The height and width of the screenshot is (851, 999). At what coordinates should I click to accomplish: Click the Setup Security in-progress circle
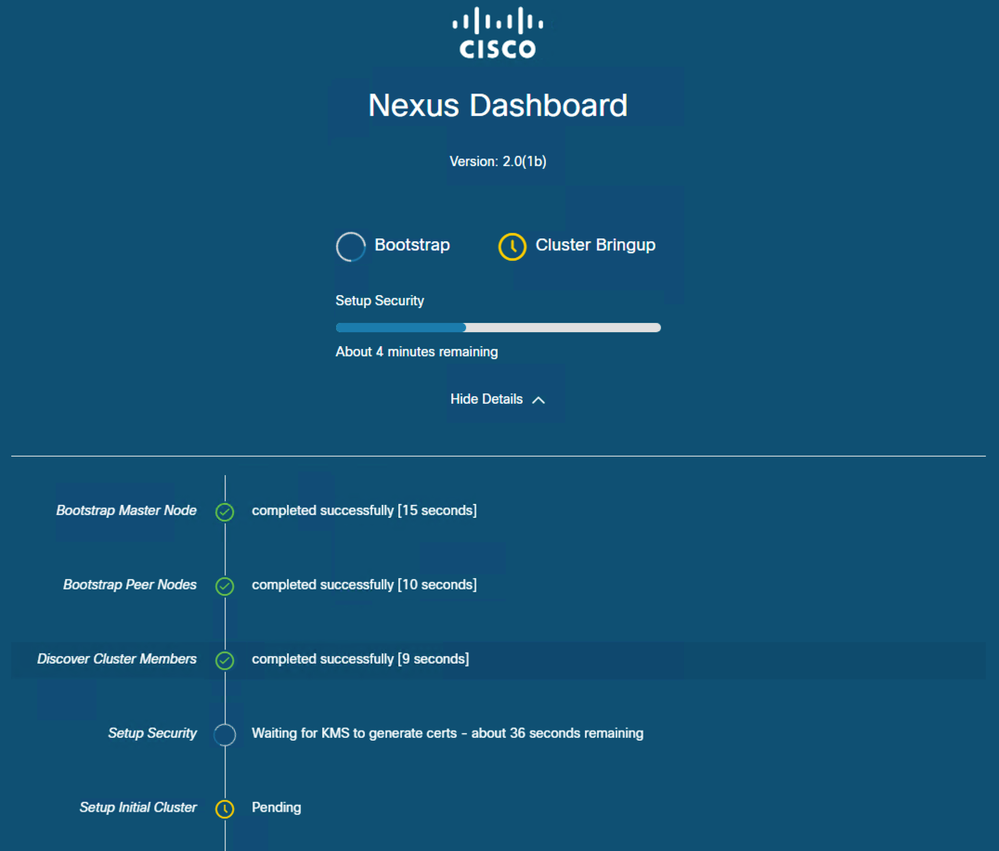click(x=225, y=734)
